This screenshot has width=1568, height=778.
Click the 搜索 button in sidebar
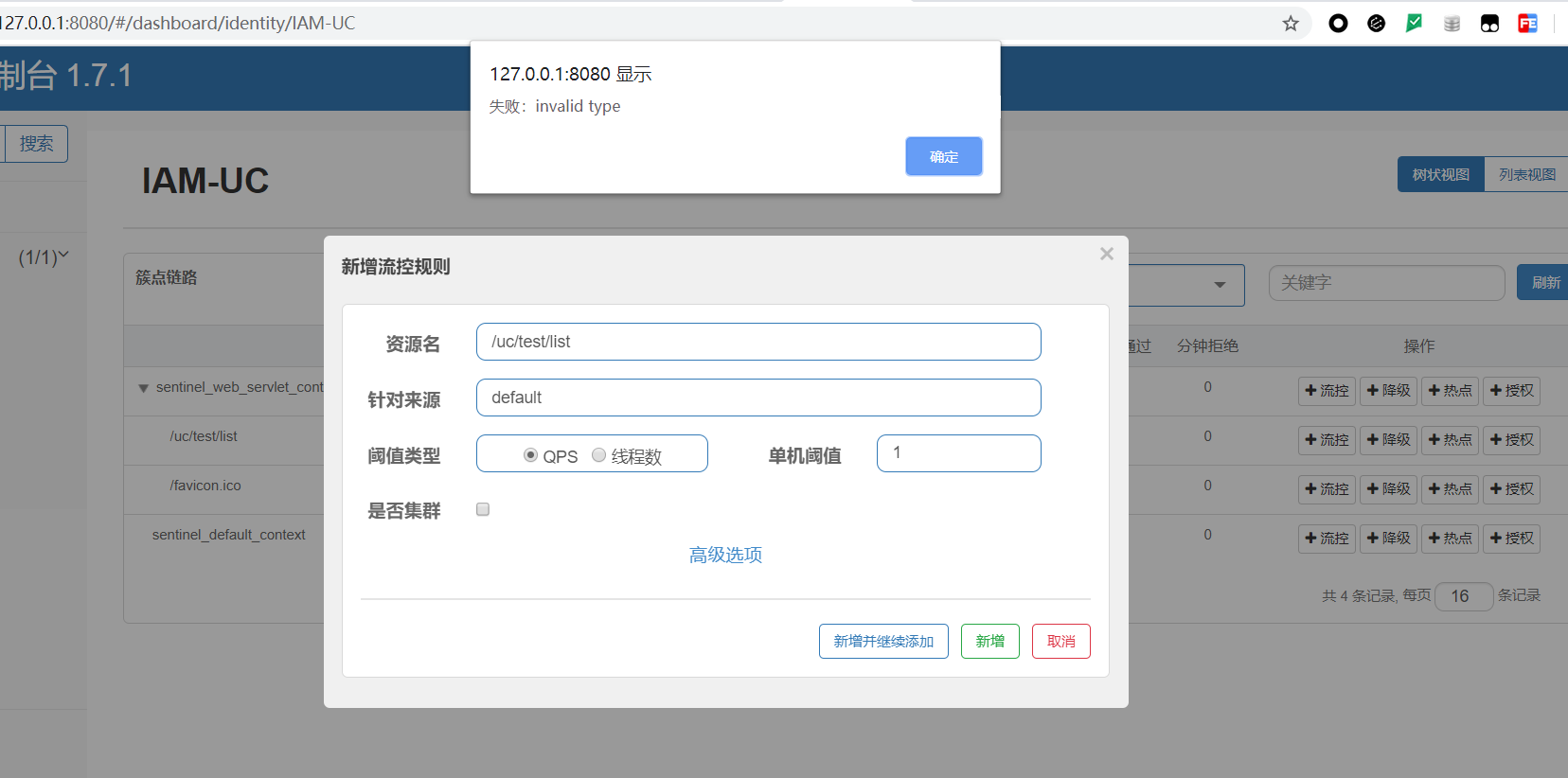click(36, 144)
